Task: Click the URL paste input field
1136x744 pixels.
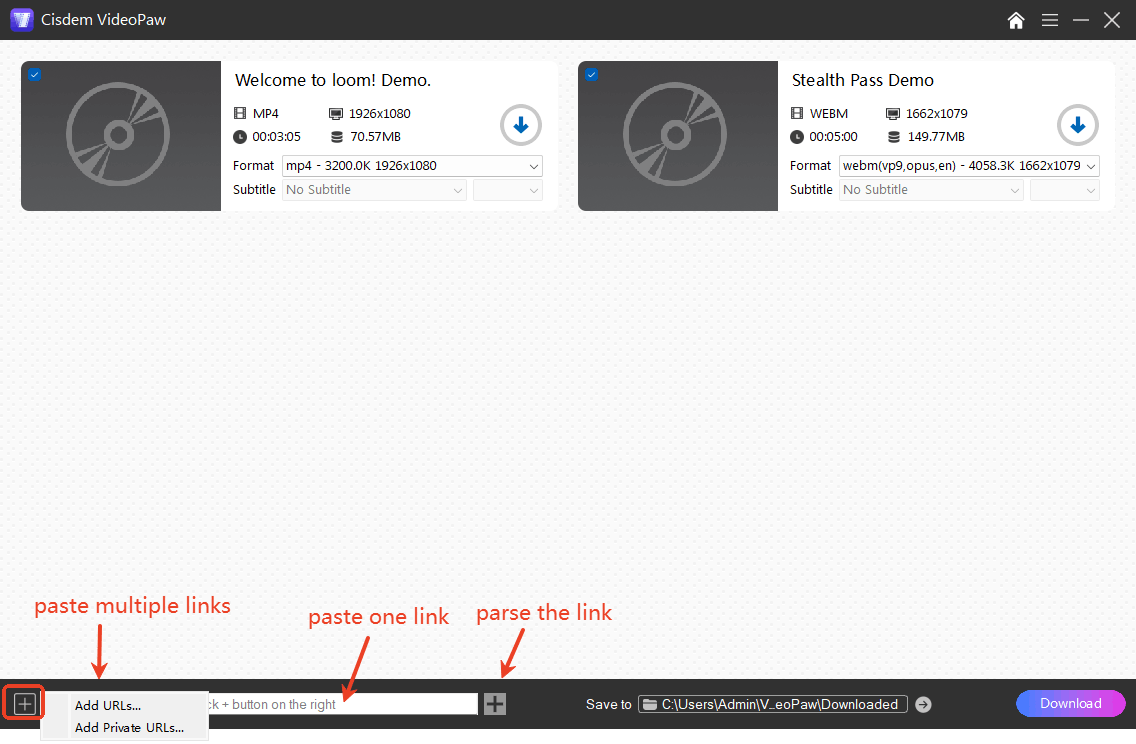Action: coord(343,703)
